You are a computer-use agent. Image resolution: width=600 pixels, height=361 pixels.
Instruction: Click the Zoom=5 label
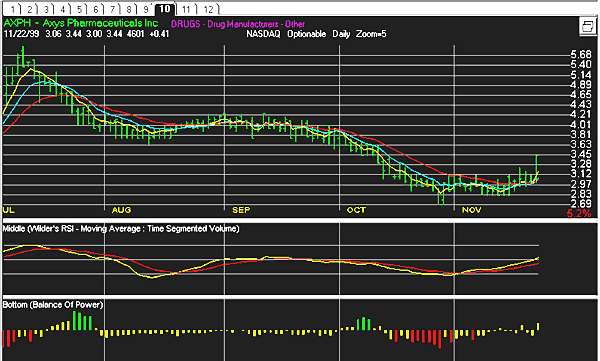pos(371,34)
